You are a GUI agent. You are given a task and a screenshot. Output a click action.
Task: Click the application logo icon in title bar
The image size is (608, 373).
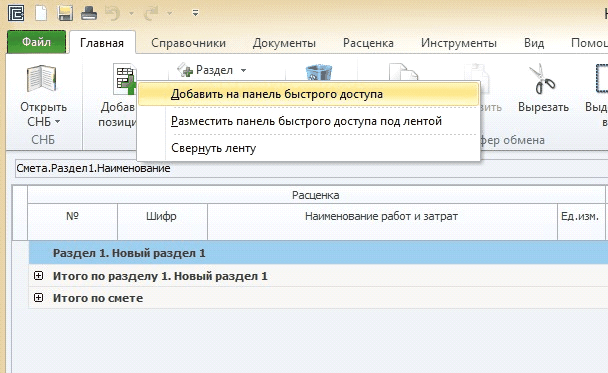tap(16, 13)
